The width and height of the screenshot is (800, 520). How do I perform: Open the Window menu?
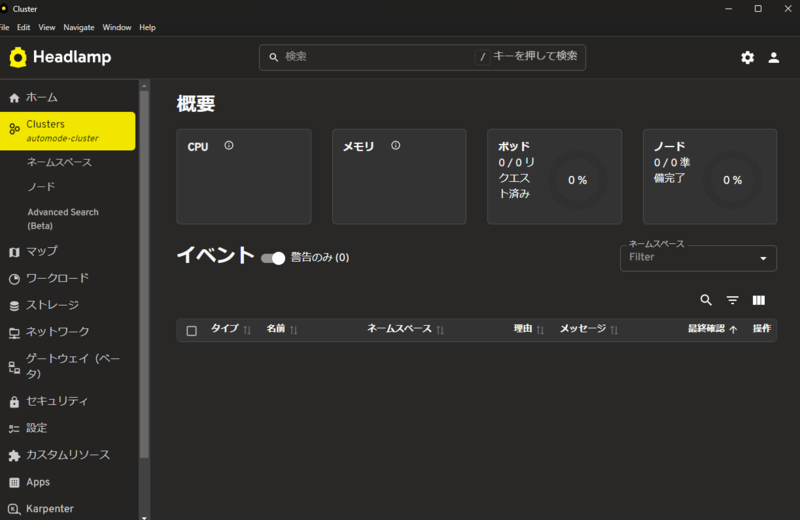pos(117,28)
